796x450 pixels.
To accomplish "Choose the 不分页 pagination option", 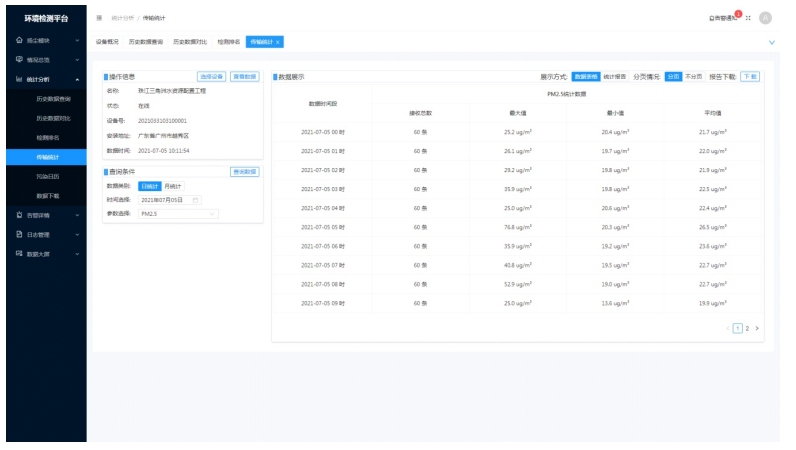I will 694,76.
